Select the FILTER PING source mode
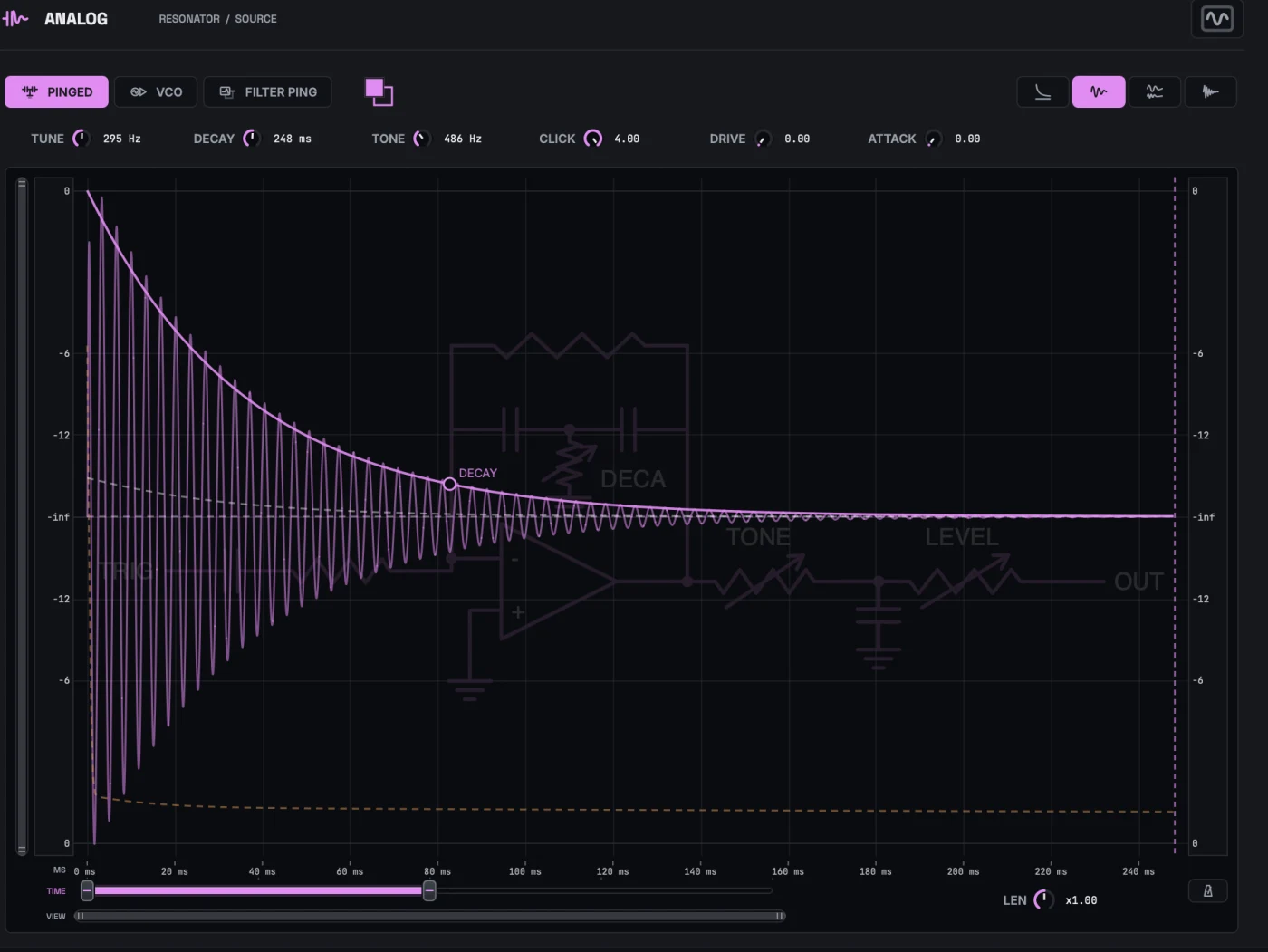Image resolution: width=1268 pixels, height=952 pixels. coord(267,91)
